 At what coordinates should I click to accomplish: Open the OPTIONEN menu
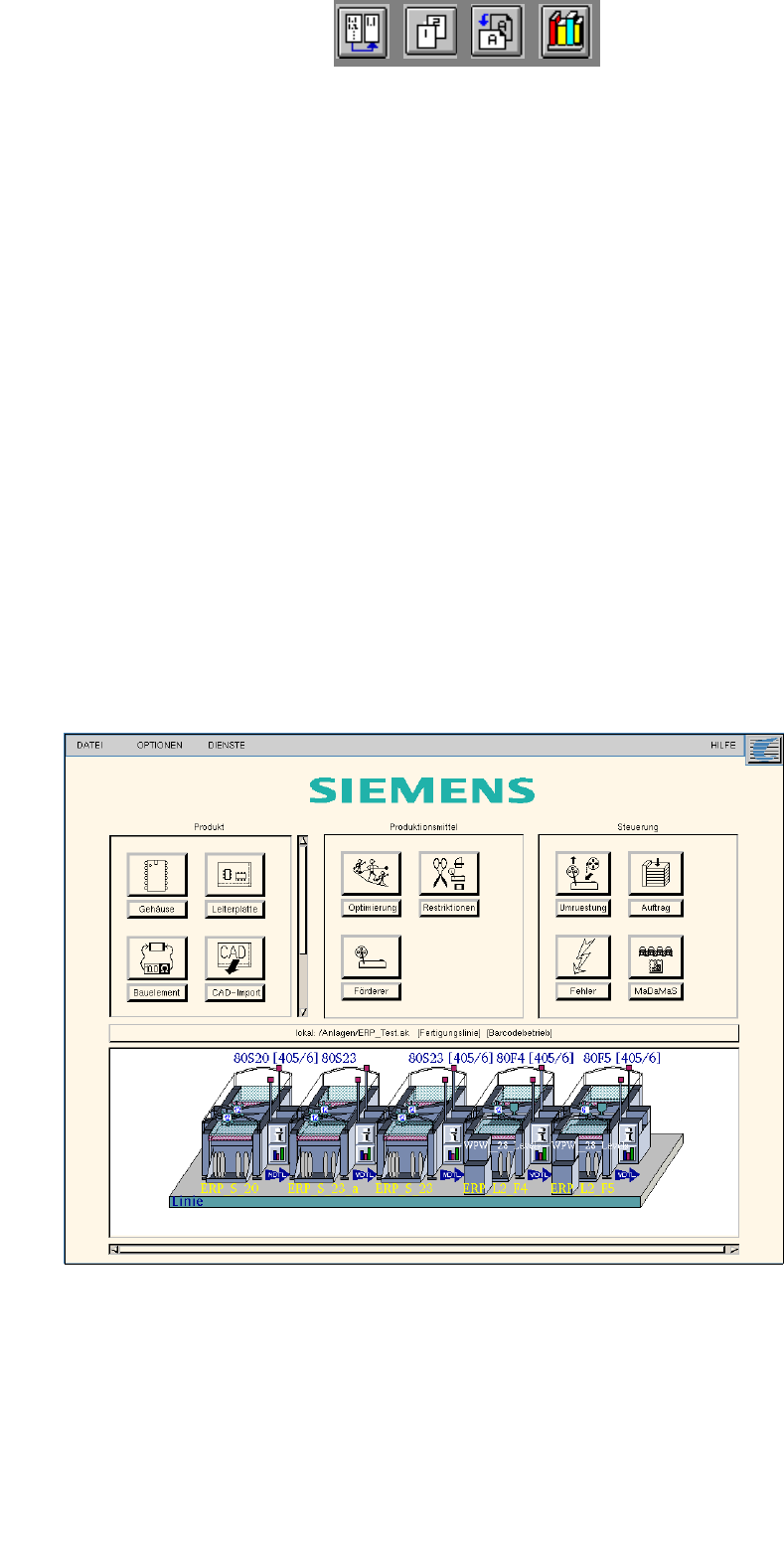(159, 745)
